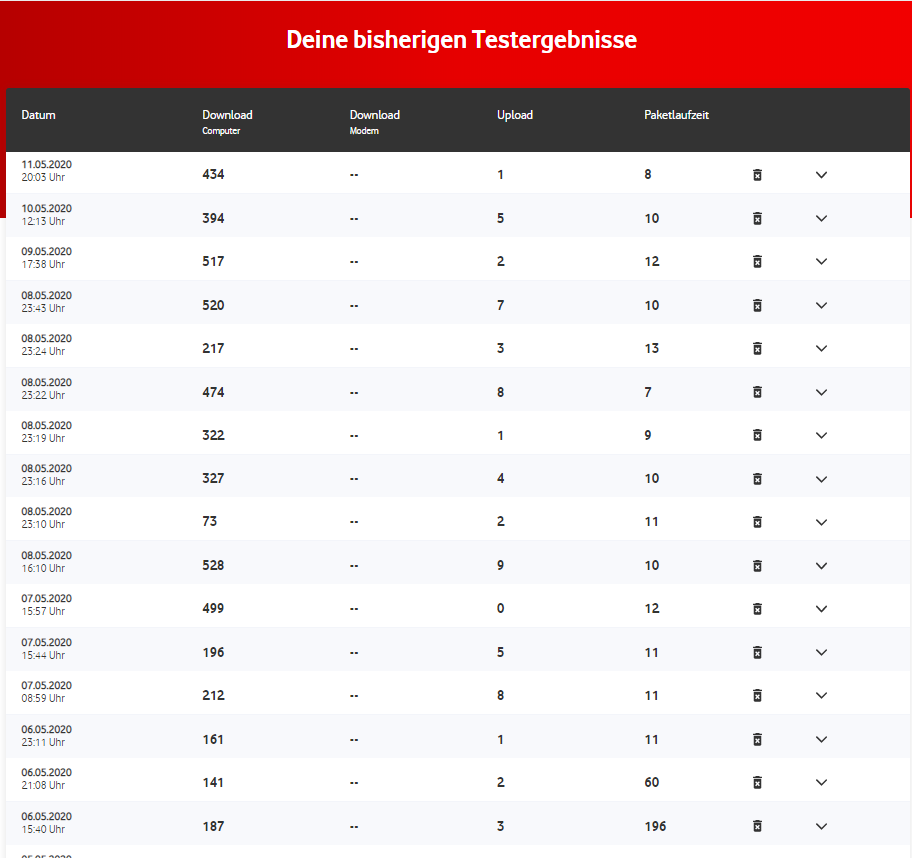
Task: Delete the 07.05.2020 15:57 test result
Action: (x=757, y=609)
